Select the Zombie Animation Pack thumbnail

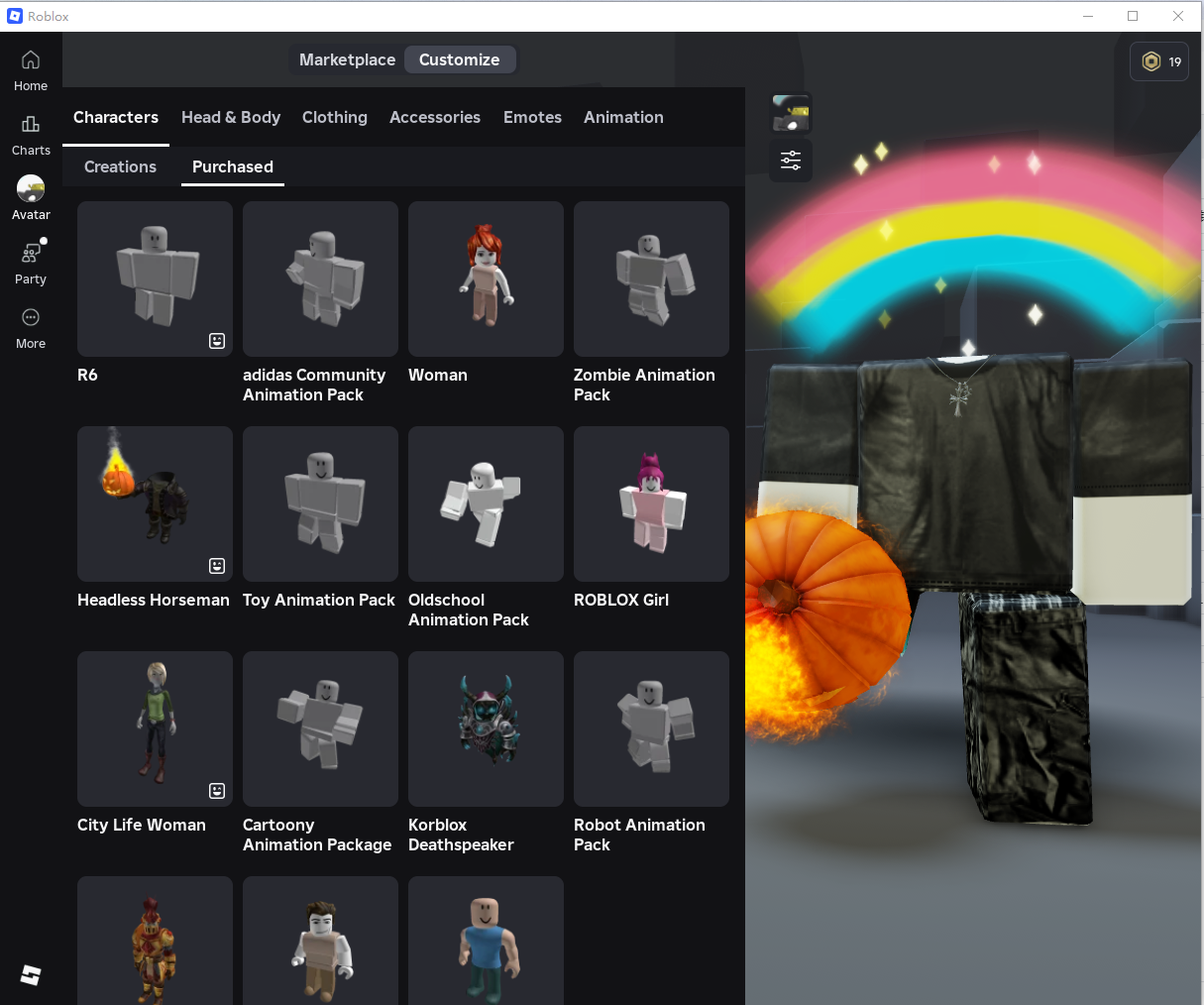click(651, 279)
